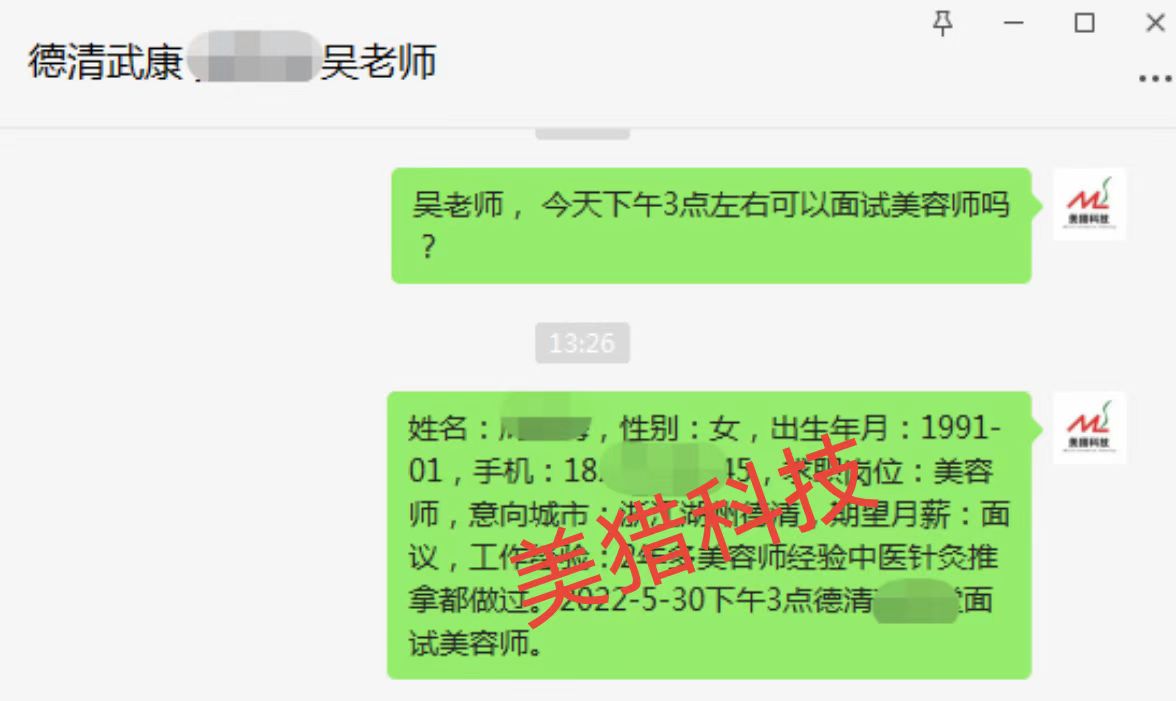Click the 13:26 timestamp label
Image resolution: width=1176 pixels, height=701 pixels.
pos(582,343)
